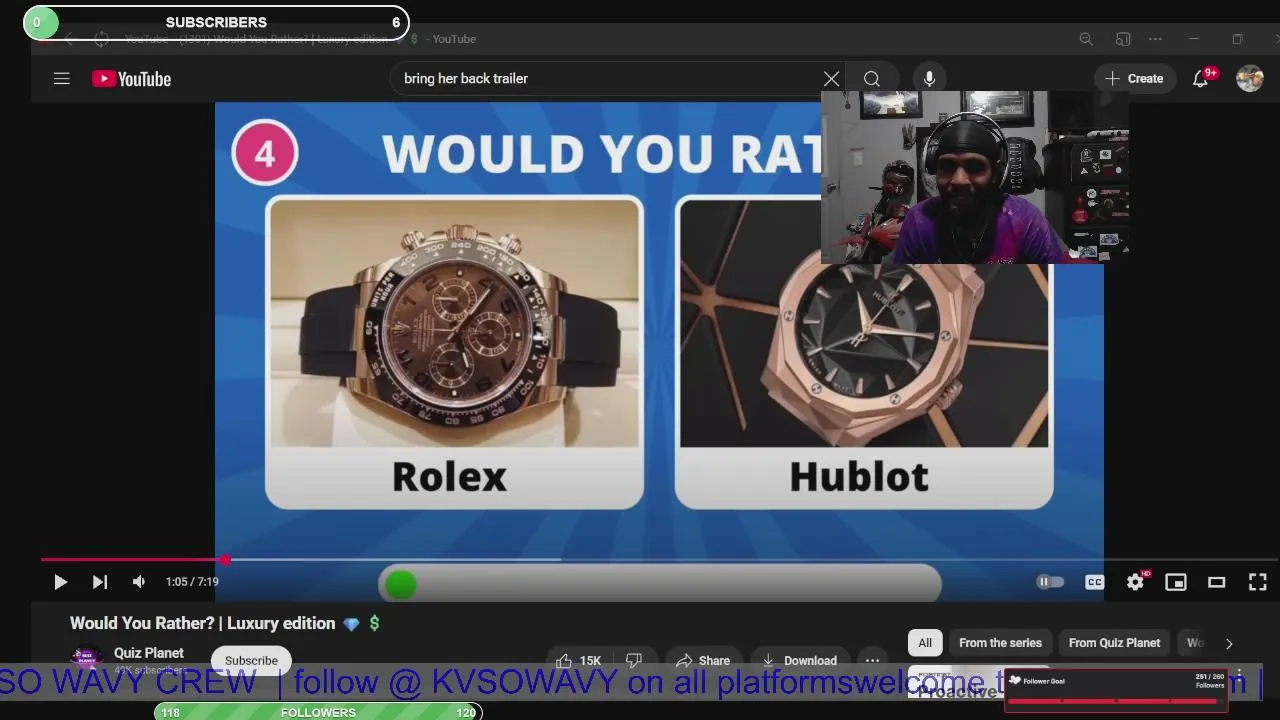Viewport: 1280px width, 720px height.
Task: Mute the video volume speaker
Action: [139, 582]
